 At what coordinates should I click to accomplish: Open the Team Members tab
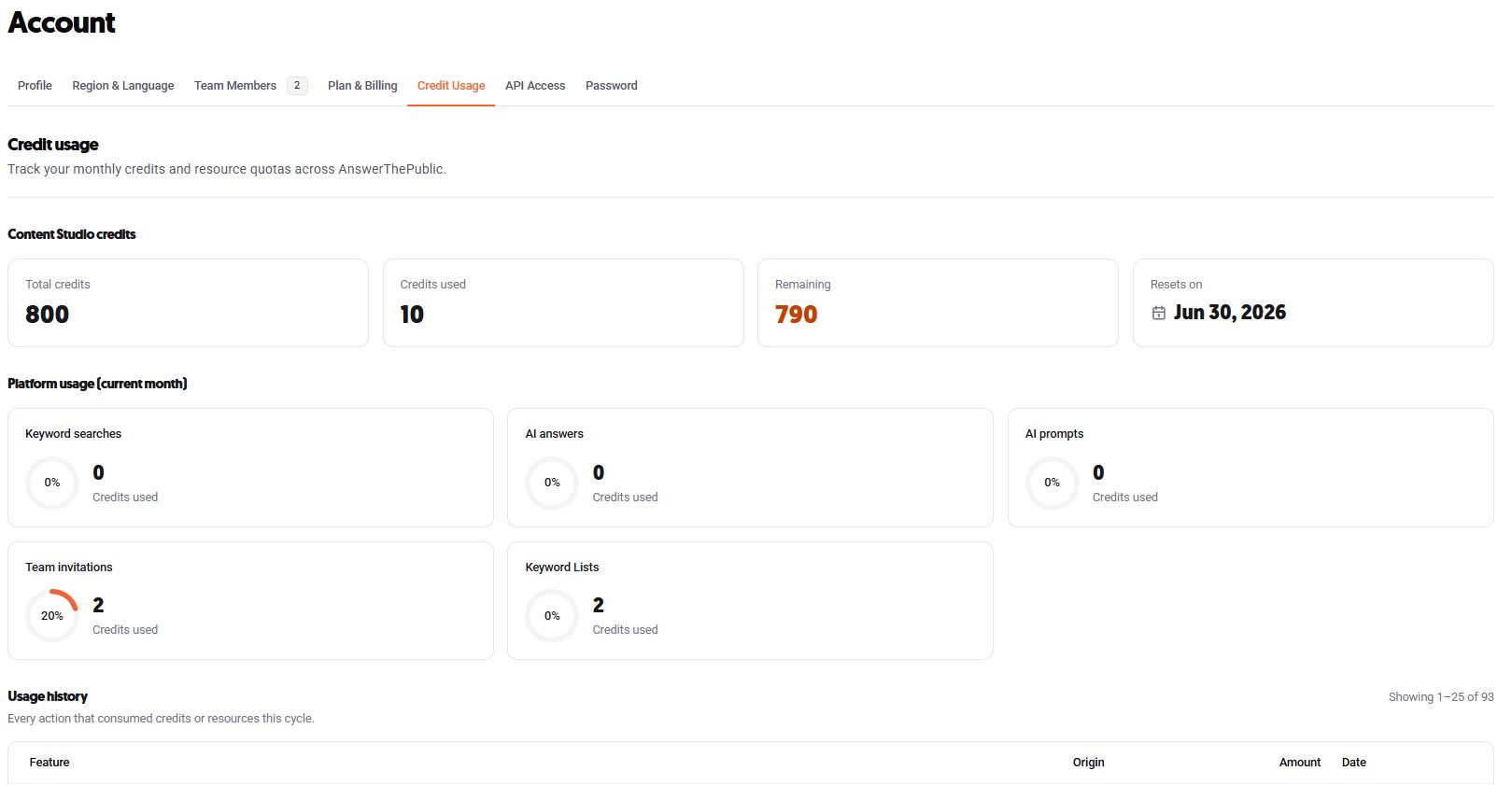click(235, 86)
